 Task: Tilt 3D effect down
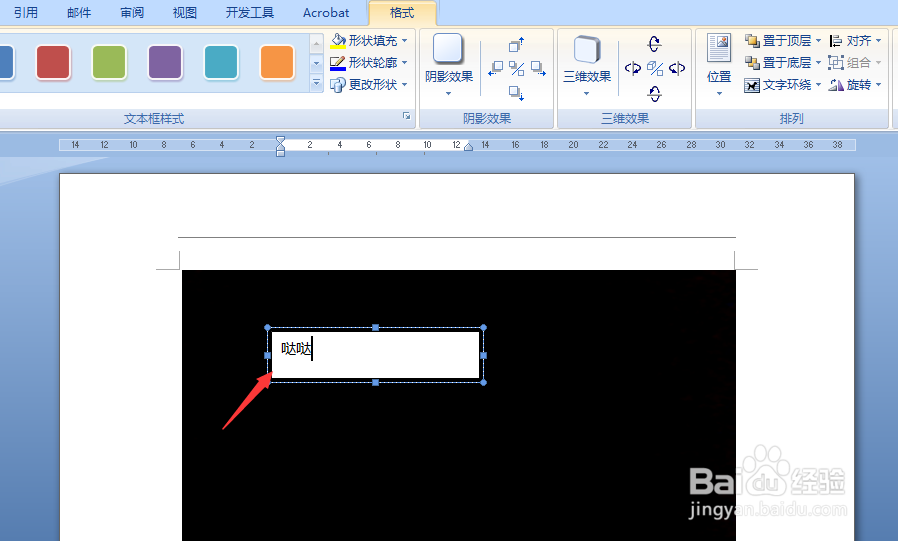click(x=655, y=93)
